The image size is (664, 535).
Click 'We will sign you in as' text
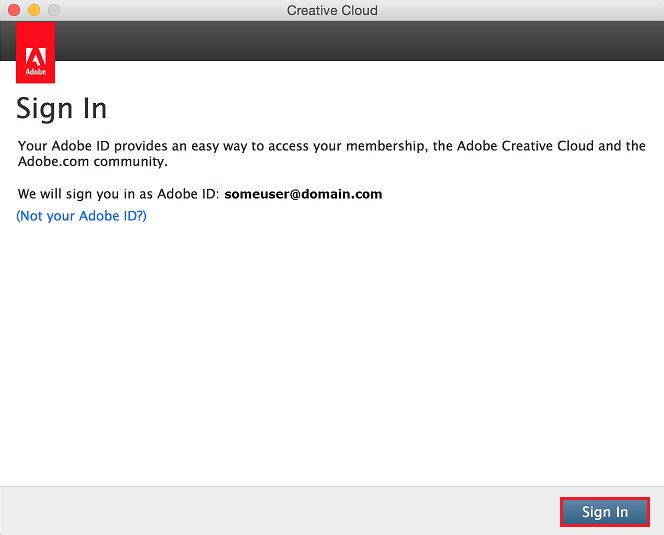coord(85,194)
